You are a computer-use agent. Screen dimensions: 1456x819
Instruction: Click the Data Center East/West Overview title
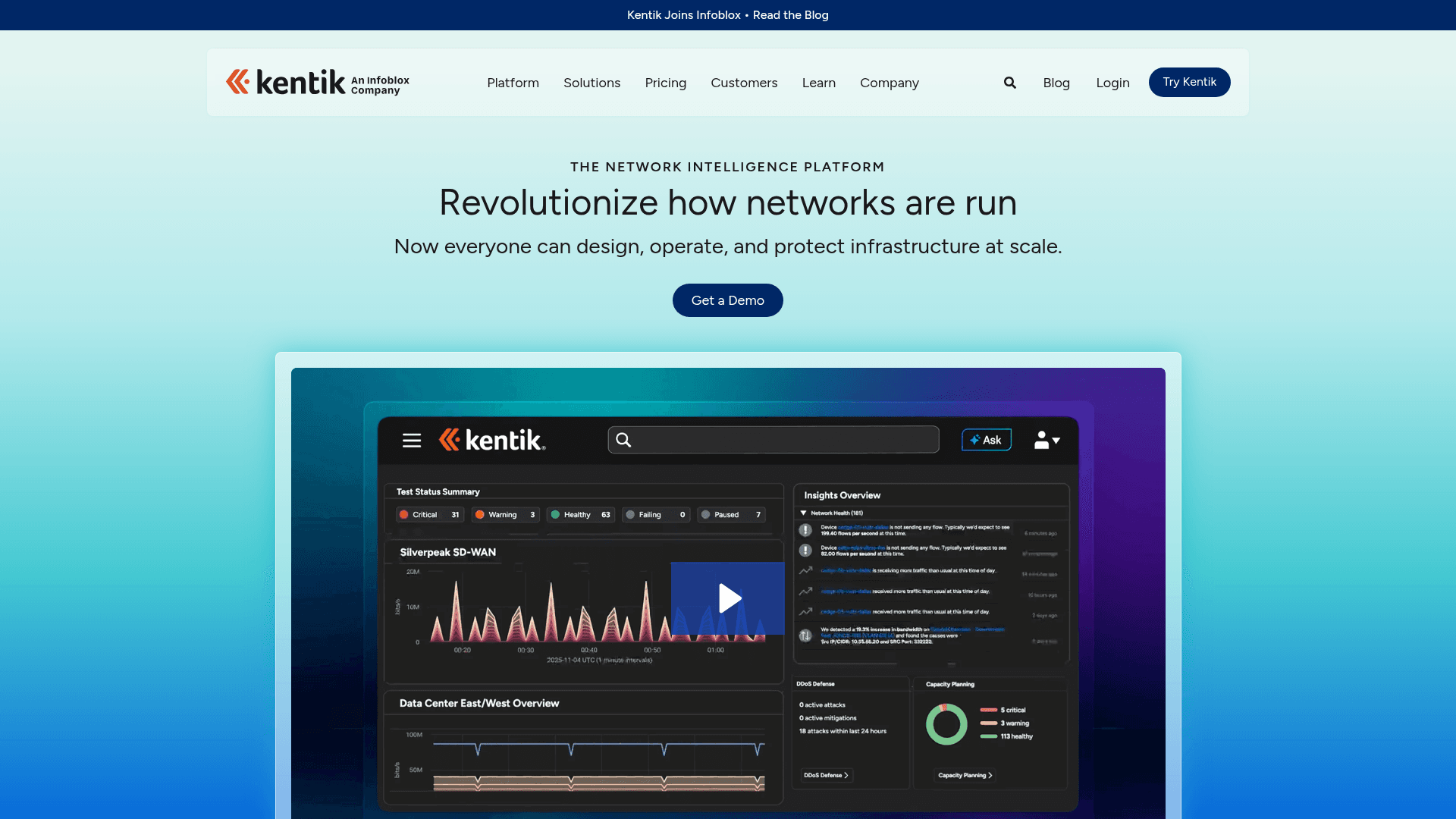(479, 703)
